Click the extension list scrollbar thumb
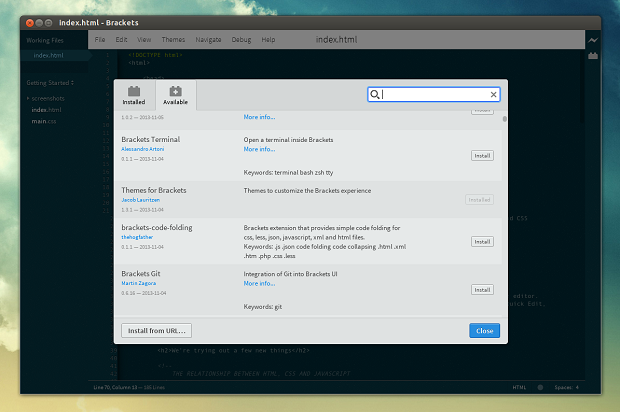This screenshot has width=620, height=412. tap(505, 119)
